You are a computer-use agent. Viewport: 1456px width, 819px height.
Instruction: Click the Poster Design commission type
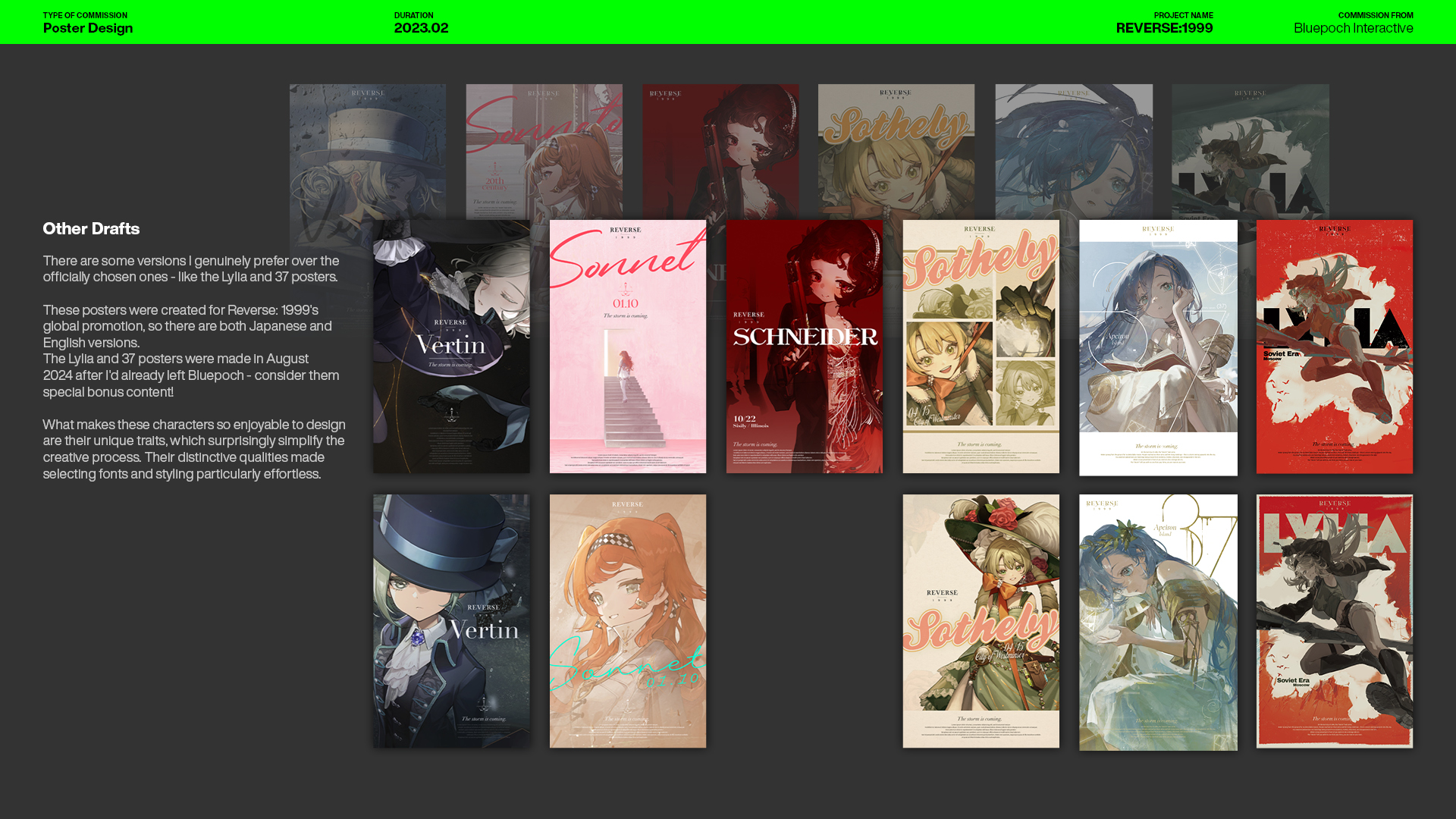tap(88, 28)
